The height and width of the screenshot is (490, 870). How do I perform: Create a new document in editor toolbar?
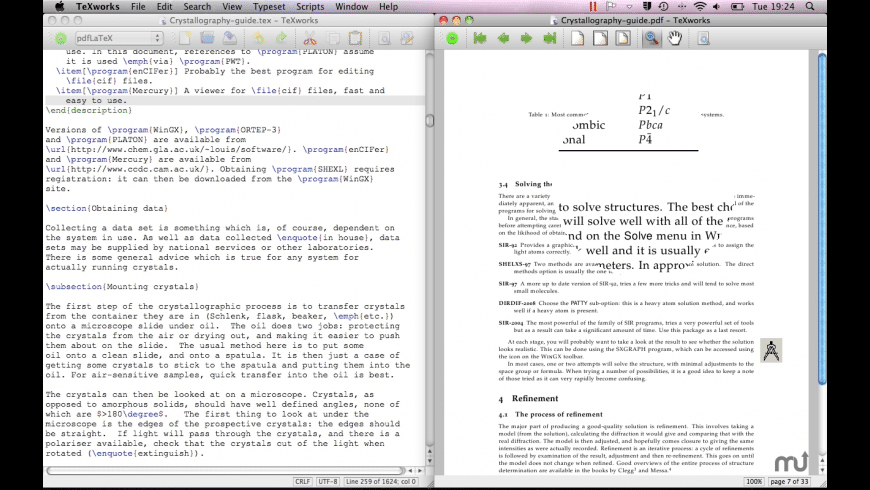pyautogui.click(x=185, y=38)
